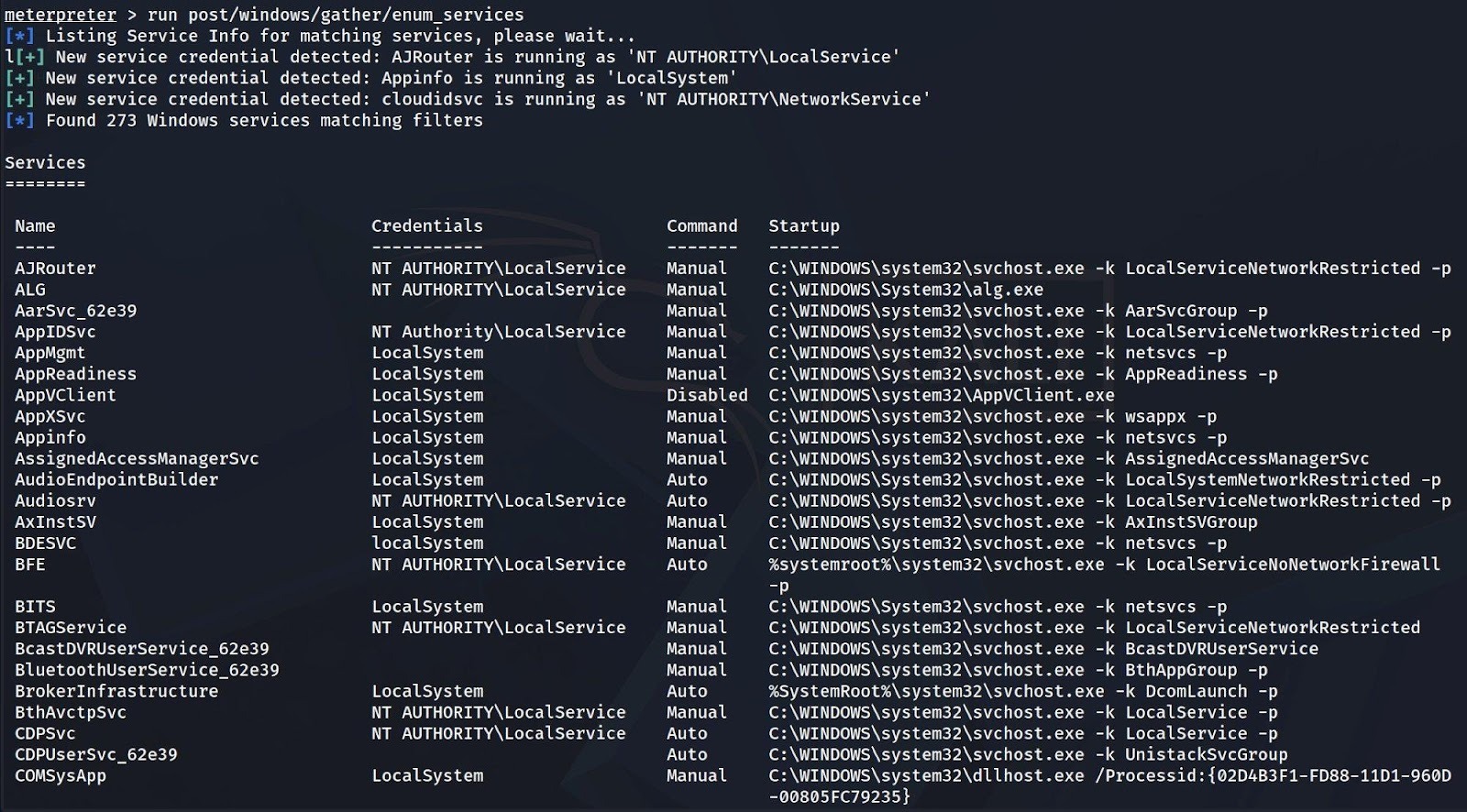Click the meterpreter prompt text
Viewport: 1467px width, 812px height.
61,15
